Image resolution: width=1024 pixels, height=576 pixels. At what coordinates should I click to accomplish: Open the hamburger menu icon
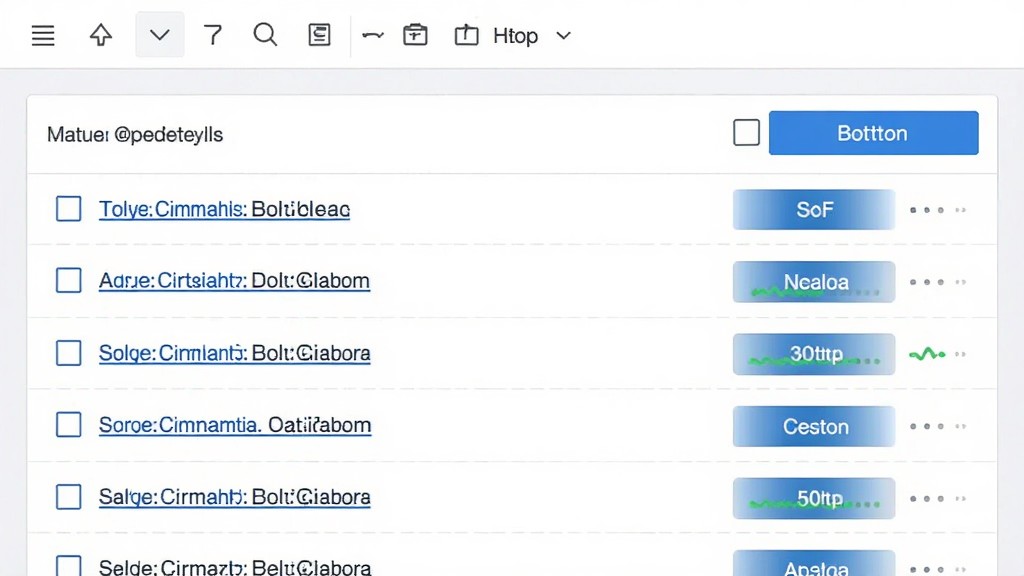pyautogui.click(x=43, y=35)
